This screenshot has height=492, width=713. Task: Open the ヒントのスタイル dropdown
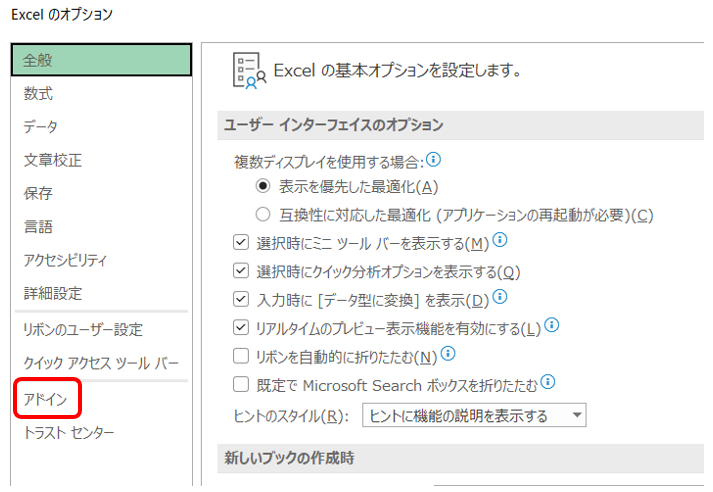pyautogui.click(x=474, y=415)
